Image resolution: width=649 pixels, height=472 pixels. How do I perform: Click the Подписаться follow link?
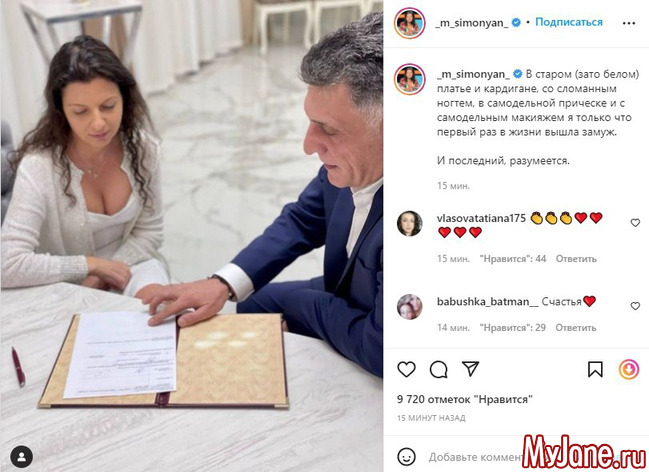tap(569, 22)
